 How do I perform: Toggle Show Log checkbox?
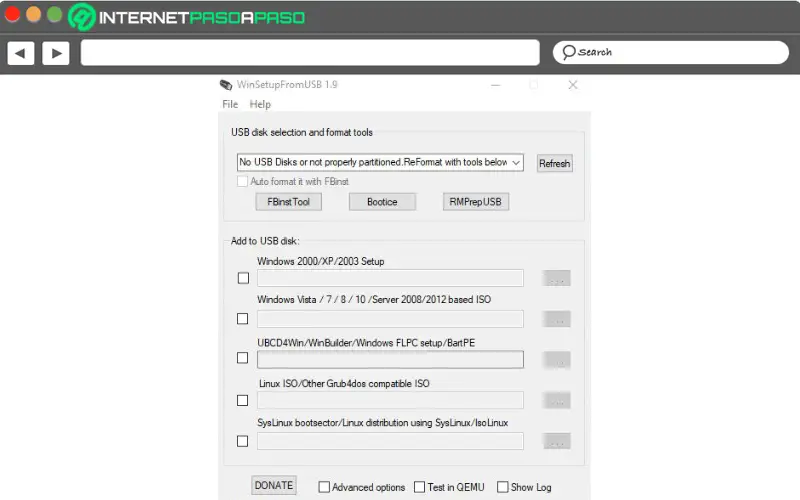[503, 487]
